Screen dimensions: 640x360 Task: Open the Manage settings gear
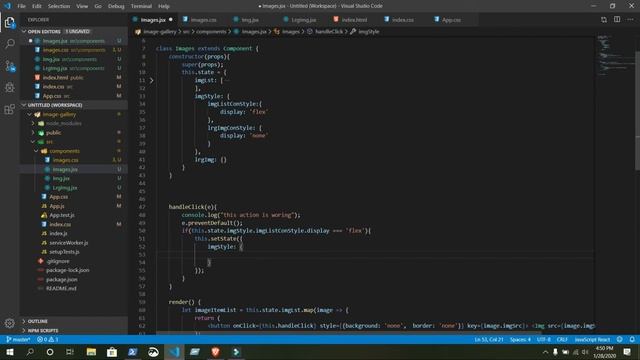pyautogui.click(x=10, y=323)
